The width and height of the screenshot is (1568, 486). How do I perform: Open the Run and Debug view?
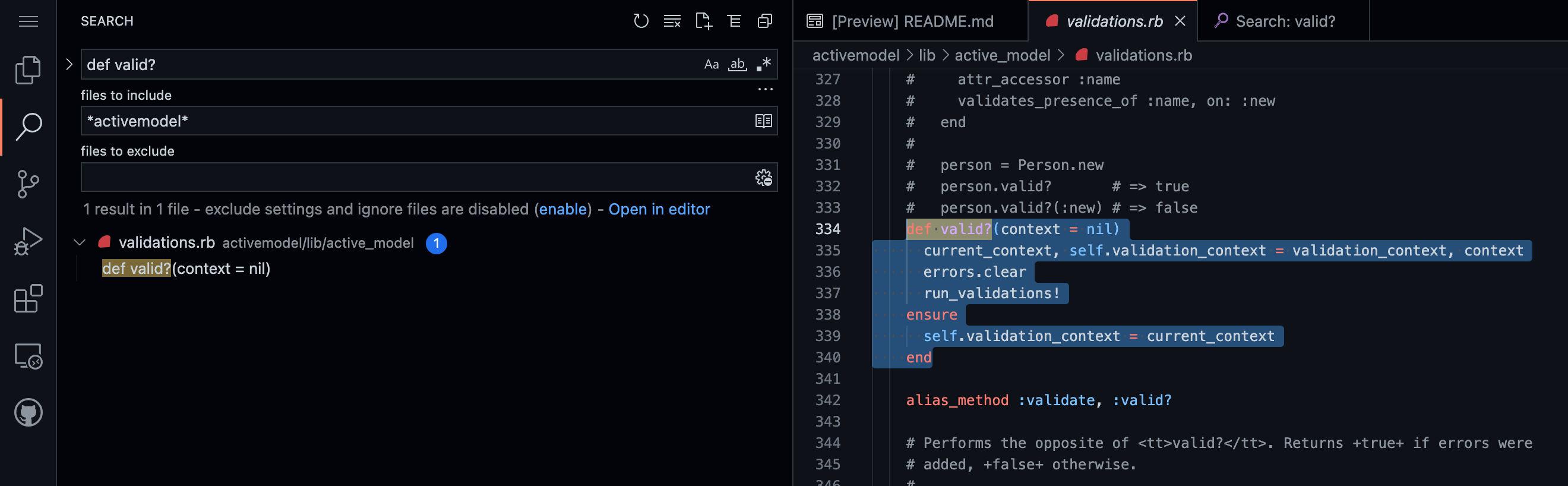(x=28, y=241)
